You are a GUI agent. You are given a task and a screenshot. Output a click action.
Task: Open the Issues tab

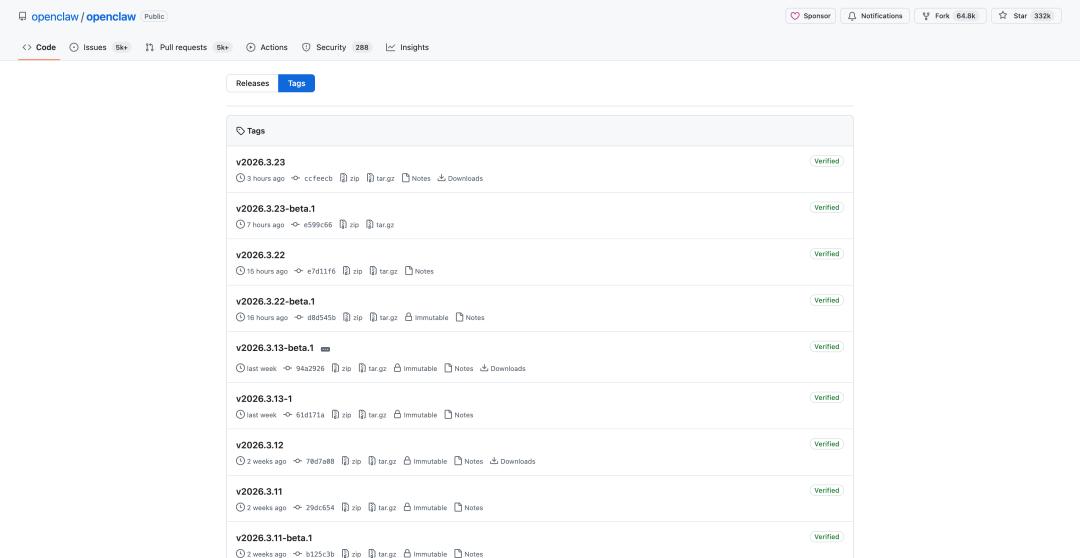[99, 48]
